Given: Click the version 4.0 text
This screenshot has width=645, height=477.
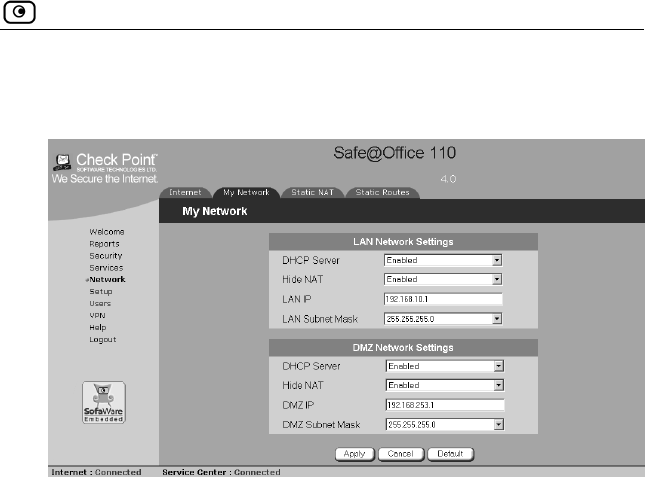Looking at the screenshot, I should click(448, 179).
